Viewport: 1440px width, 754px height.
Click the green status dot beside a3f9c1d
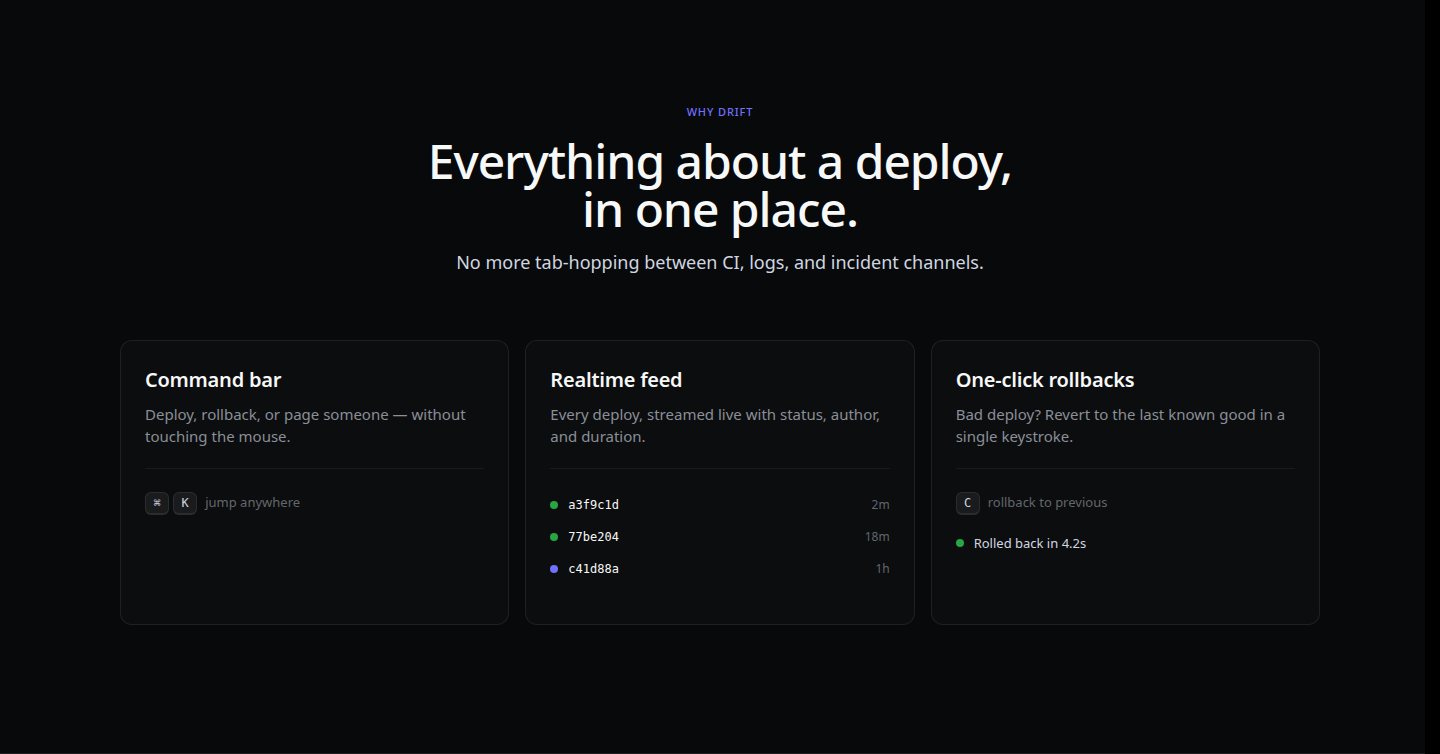[x=554, y=505]
